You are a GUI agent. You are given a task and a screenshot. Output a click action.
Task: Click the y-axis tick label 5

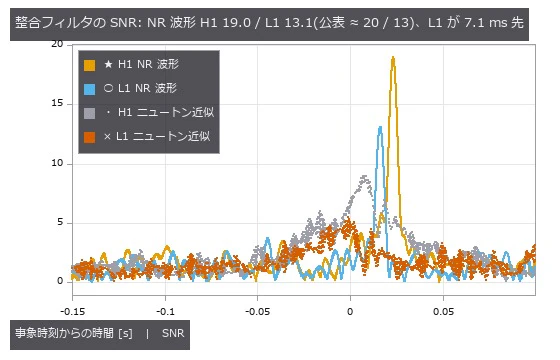[60, 222]
